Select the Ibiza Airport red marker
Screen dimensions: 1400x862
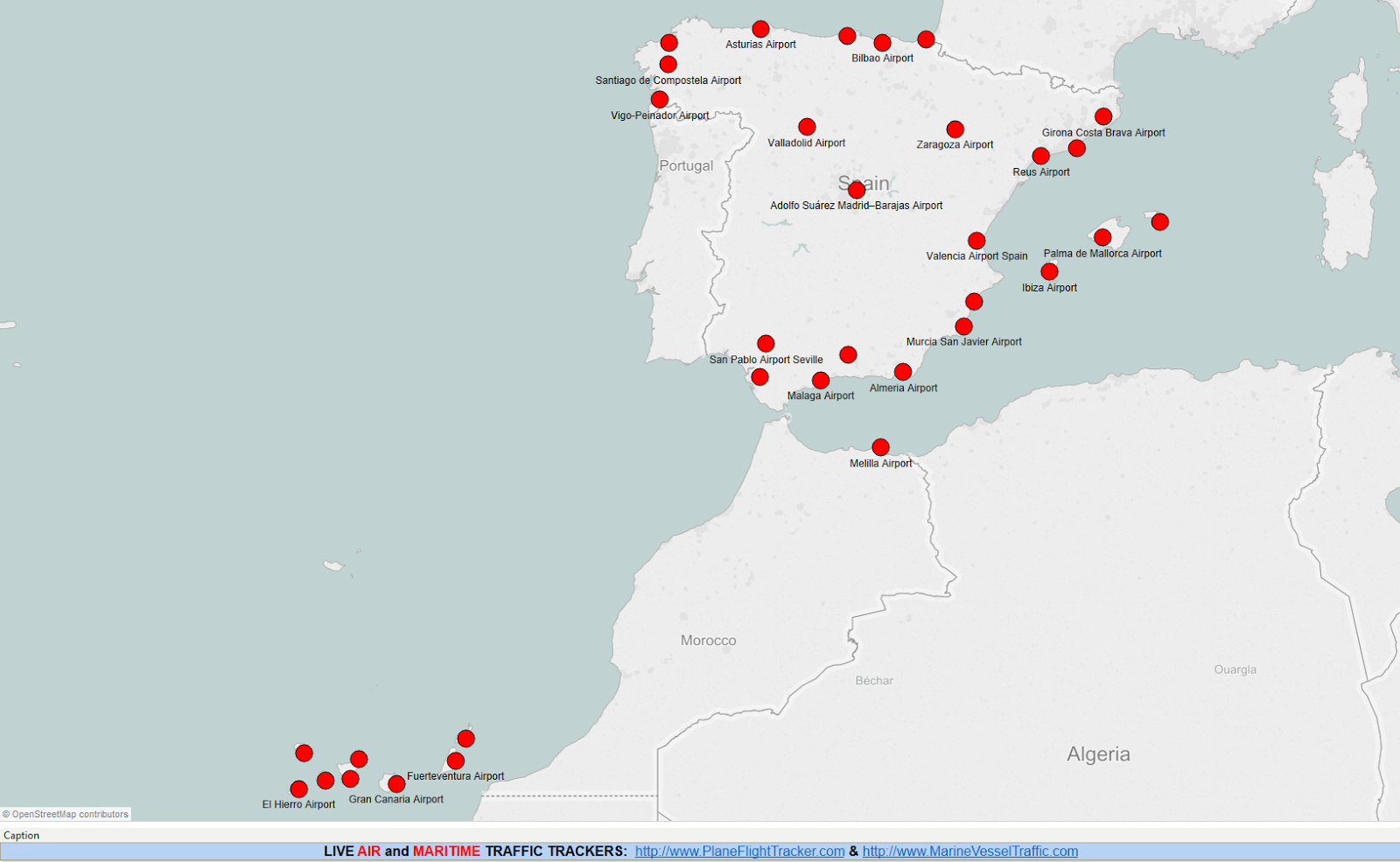tap(1049, 272)
